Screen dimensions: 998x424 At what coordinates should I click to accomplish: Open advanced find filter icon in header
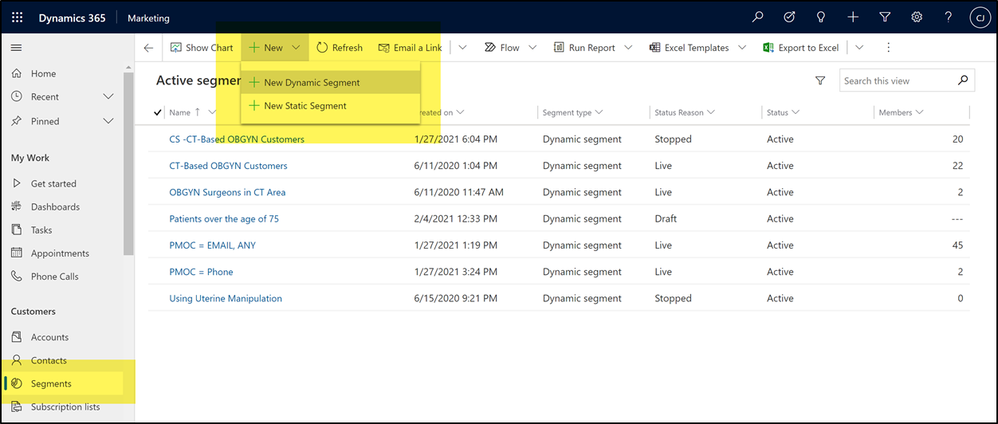point(885,18)
